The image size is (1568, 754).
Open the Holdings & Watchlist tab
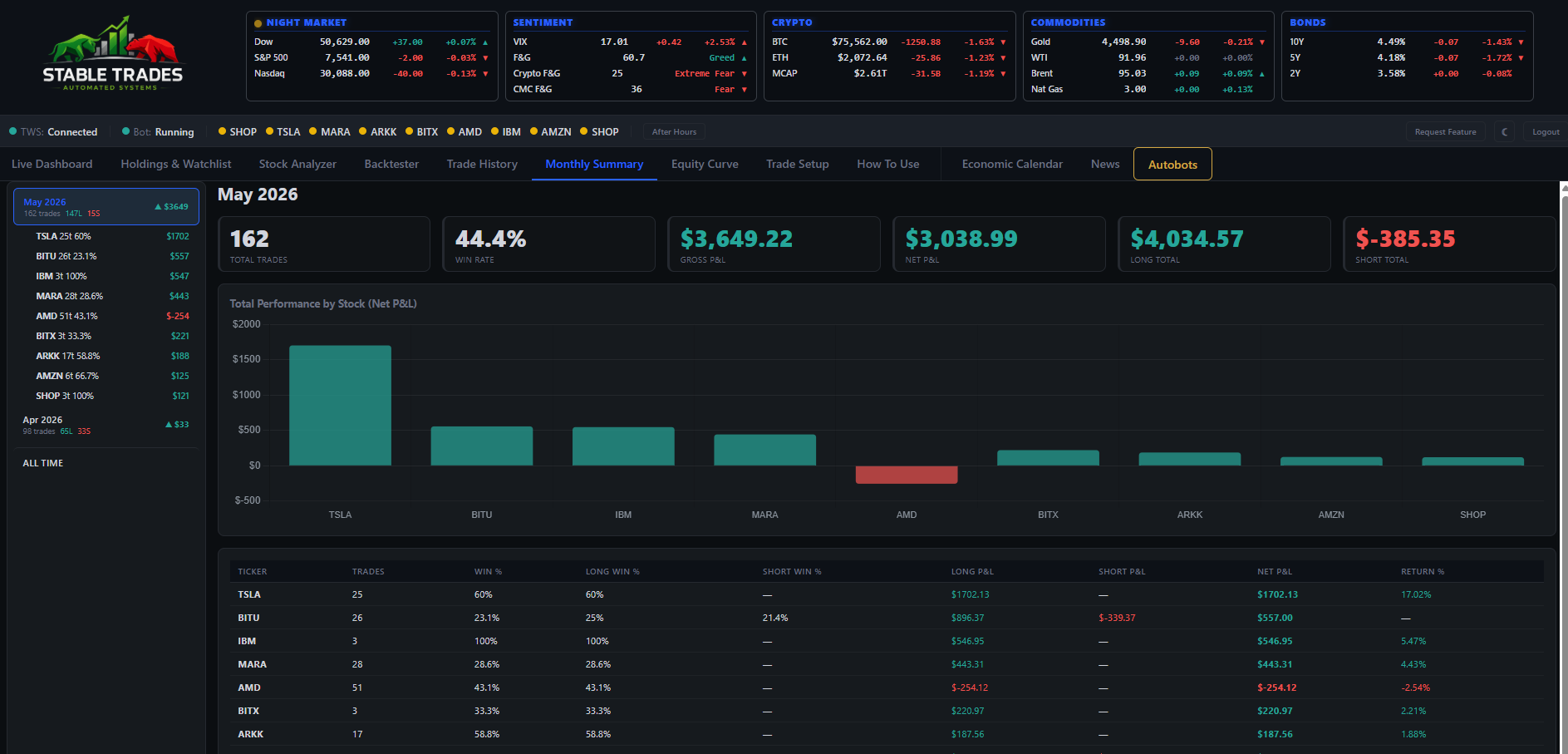pos(176,164)
